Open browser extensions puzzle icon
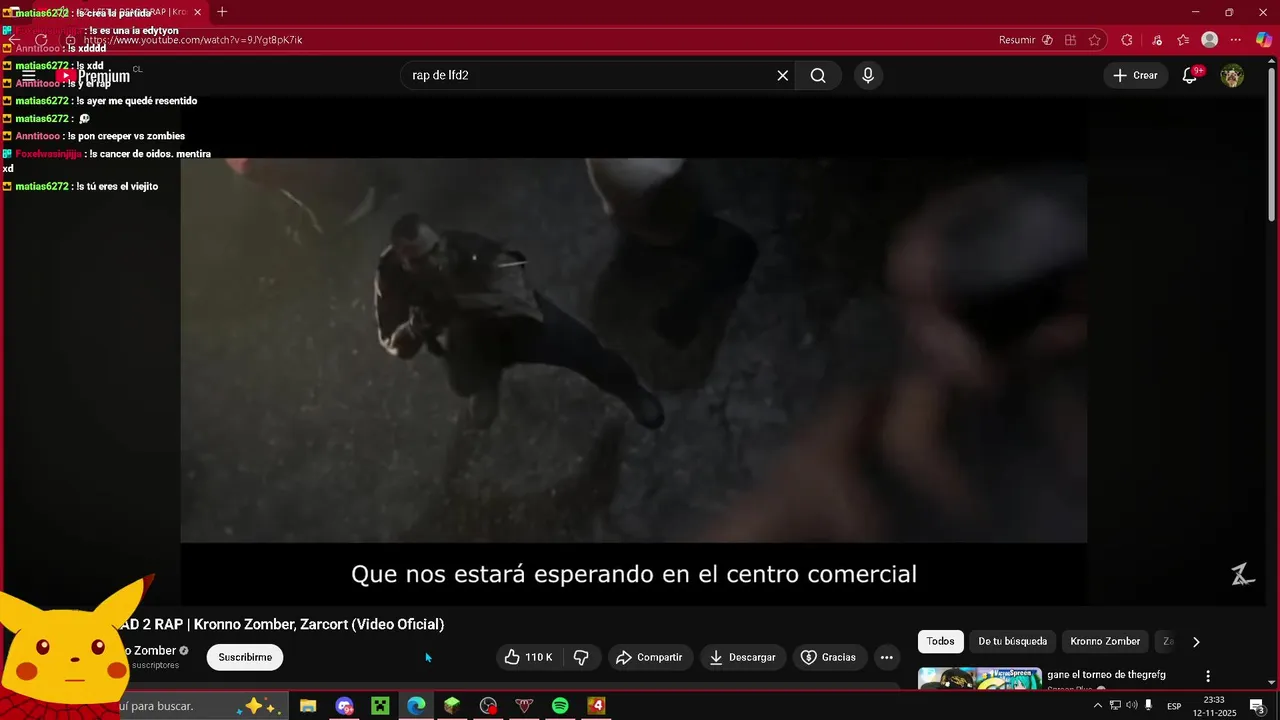Viewport: 1280px width, 720px height. tap(1127, 40)
